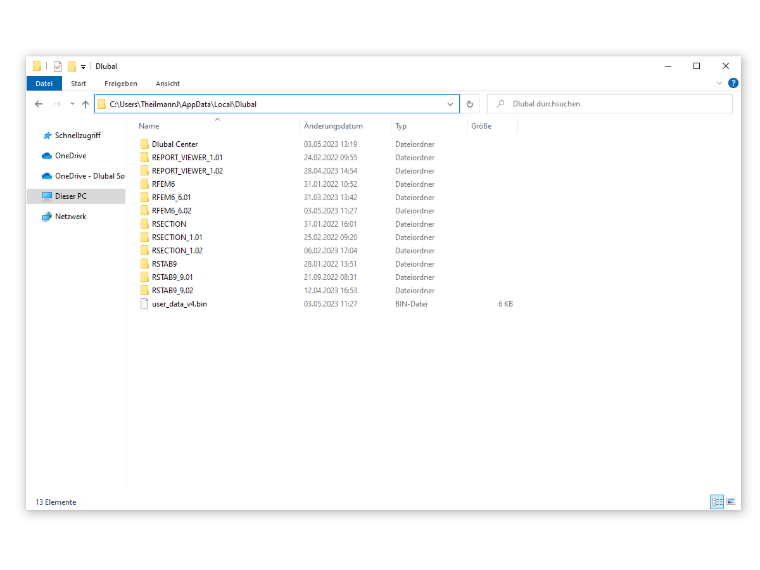Switch to details view layout
Viewport: 760px width, 570px height.
[717, 502]
